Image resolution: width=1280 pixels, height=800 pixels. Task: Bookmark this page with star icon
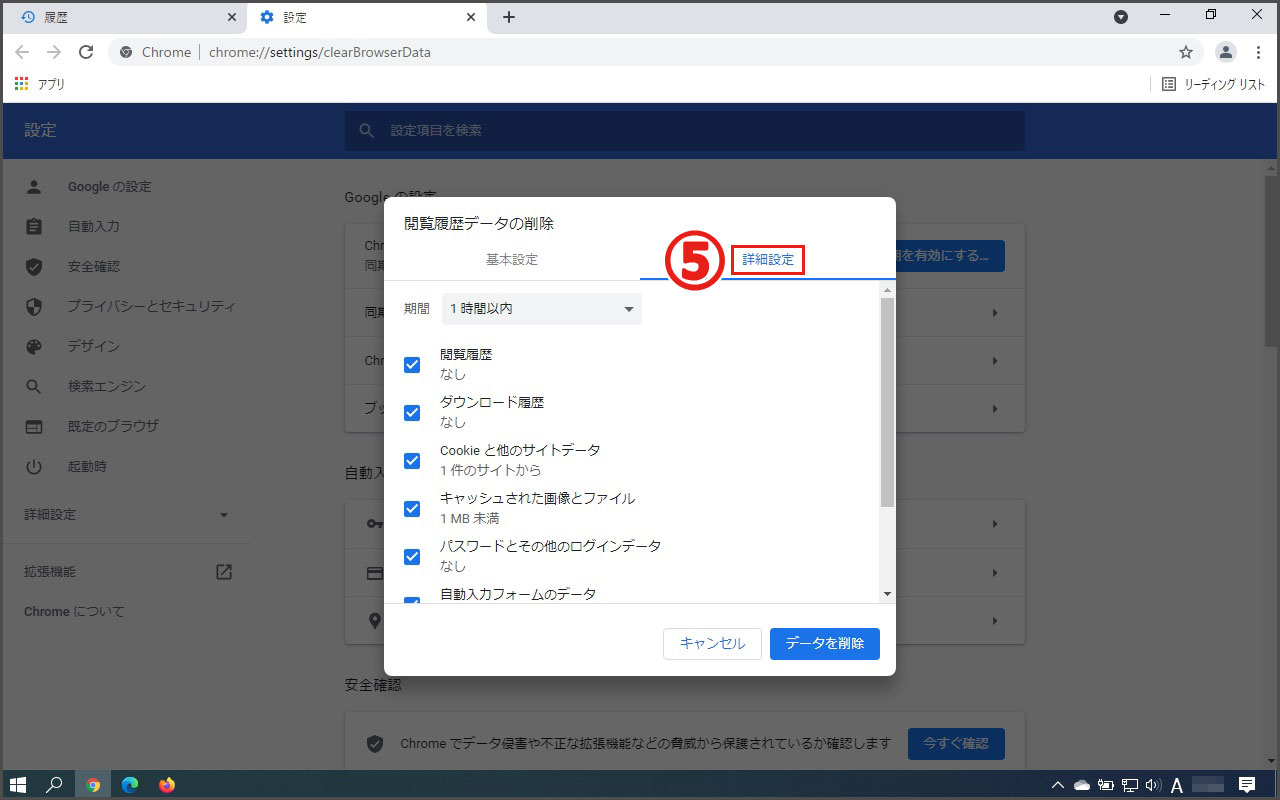(x=1186, y=52)
